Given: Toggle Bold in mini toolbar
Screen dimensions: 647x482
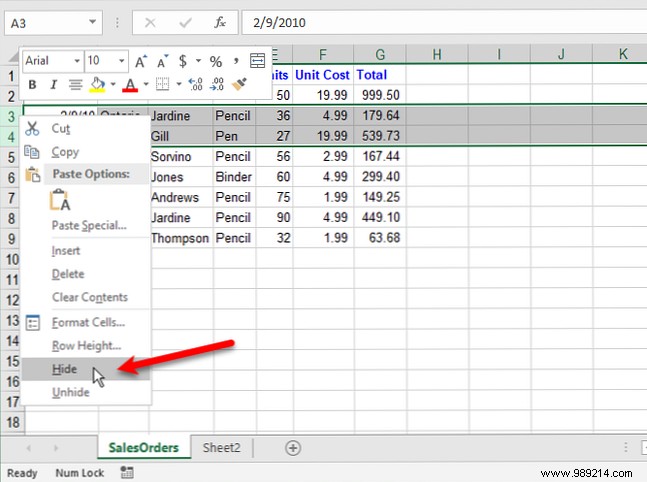Looking at the screenshot, I should 32,85.
